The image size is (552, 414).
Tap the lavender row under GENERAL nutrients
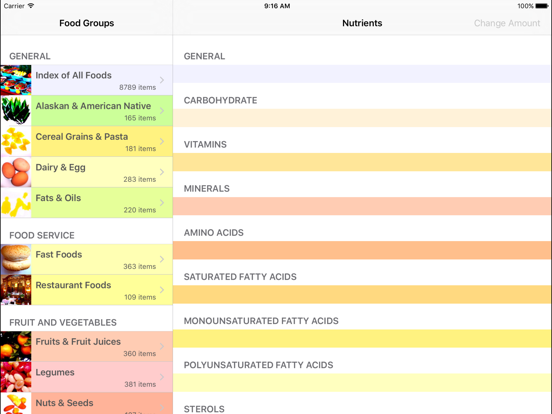click(361, 74)
